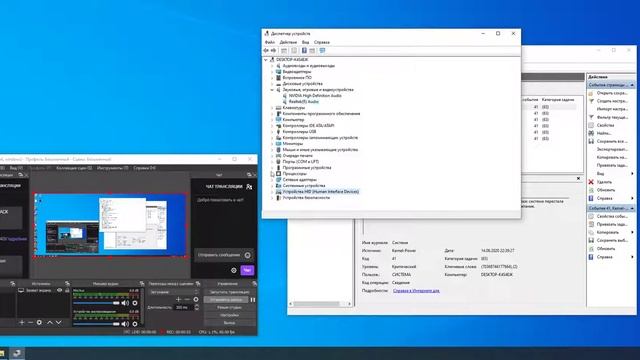Select Realtek(R) Audio device in Device Manager
Viewport: 640px width, 360px height.
point(304,102)
